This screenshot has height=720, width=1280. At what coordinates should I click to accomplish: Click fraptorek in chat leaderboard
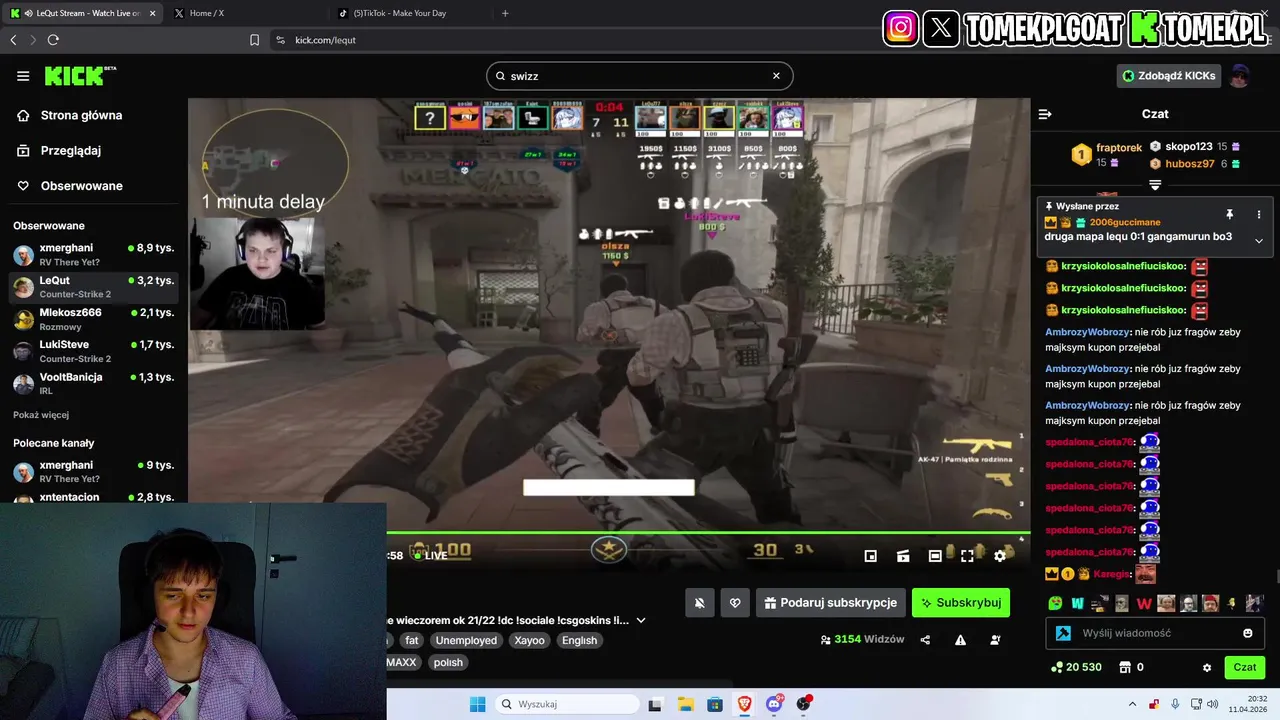[1118, 148]
